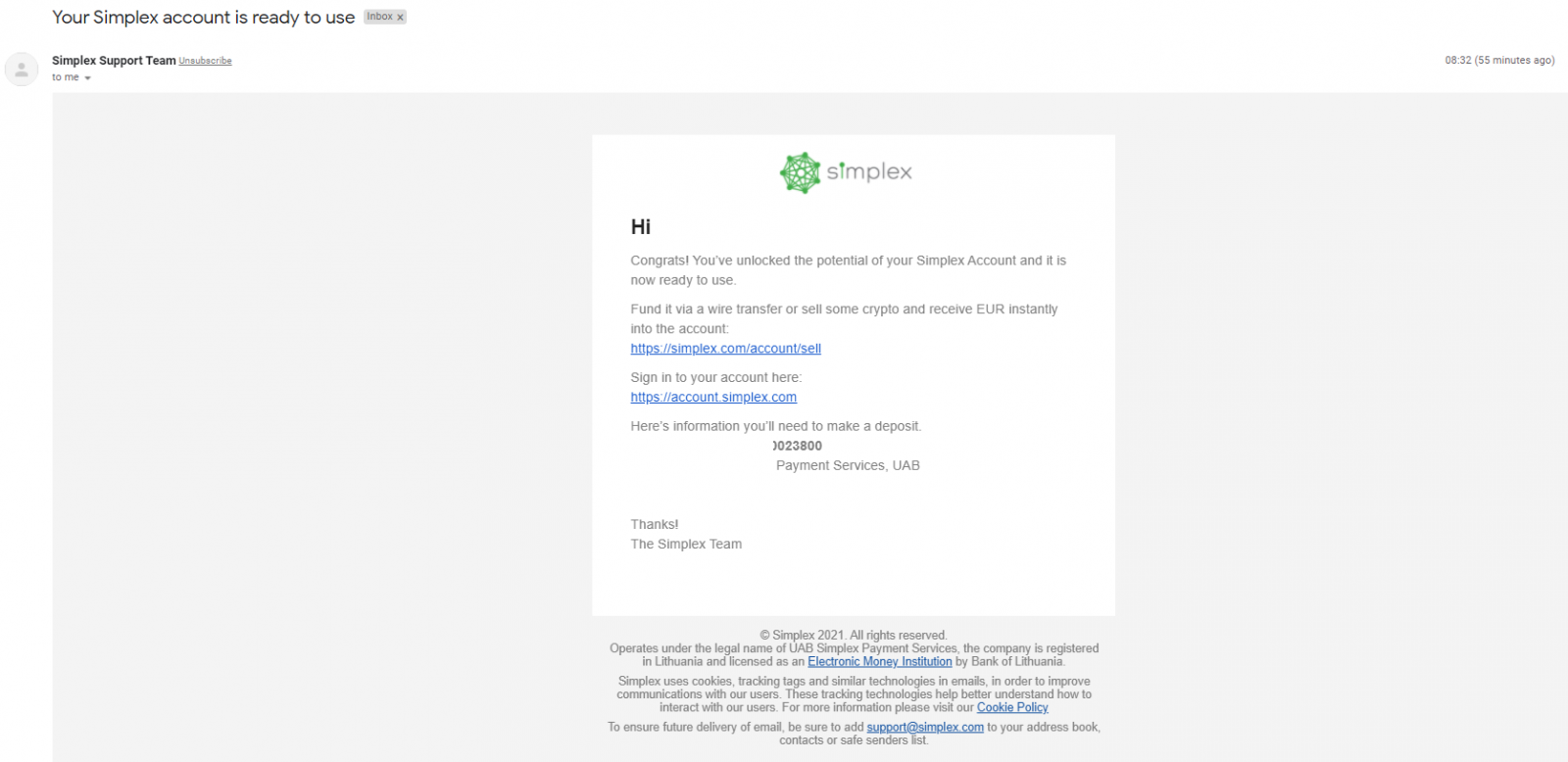Click "The Simplex Team" signature
The image size is (1568, 762).
click(x=686, y=545)
